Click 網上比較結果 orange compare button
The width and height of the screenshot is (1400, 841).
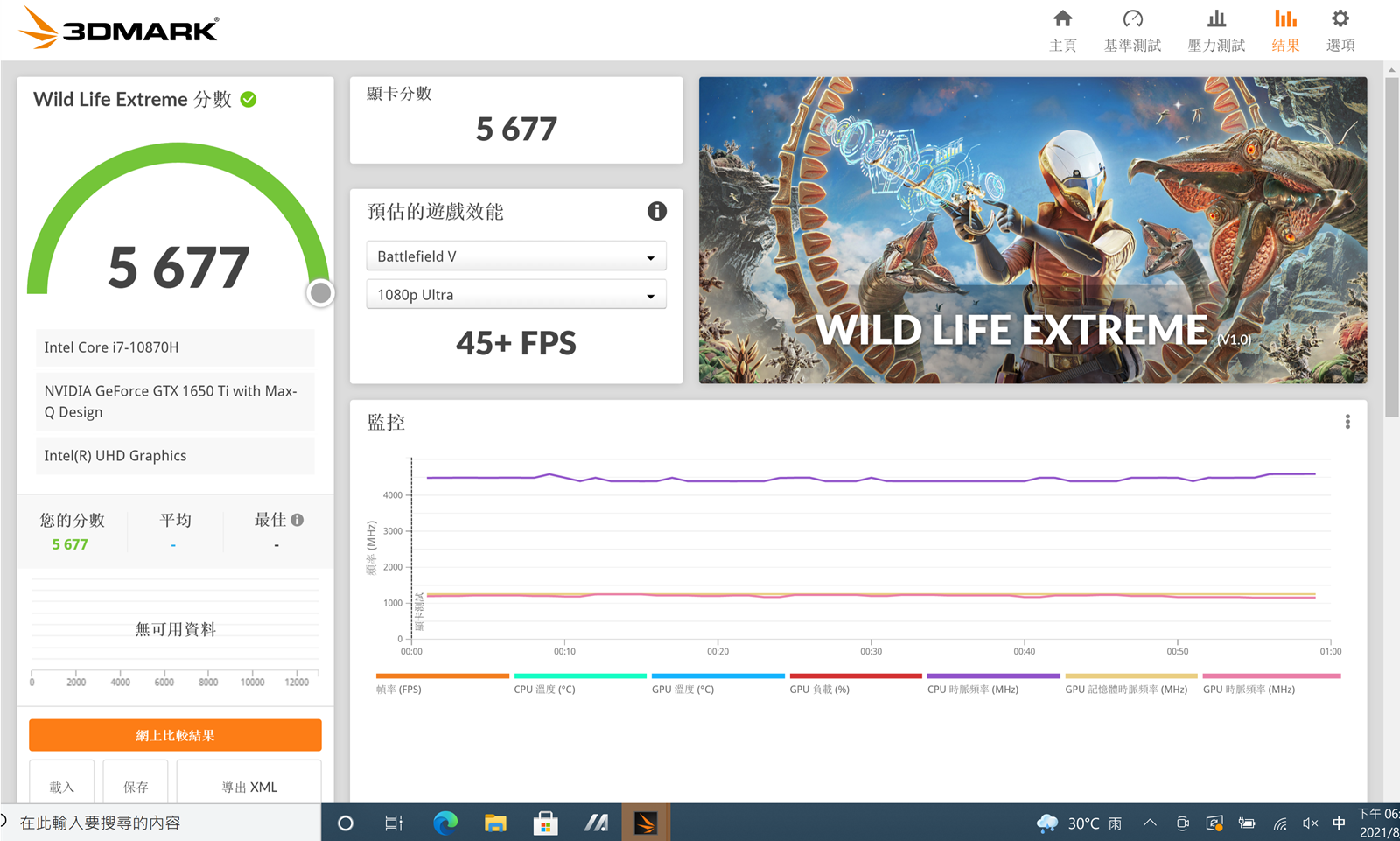[175, 735]
